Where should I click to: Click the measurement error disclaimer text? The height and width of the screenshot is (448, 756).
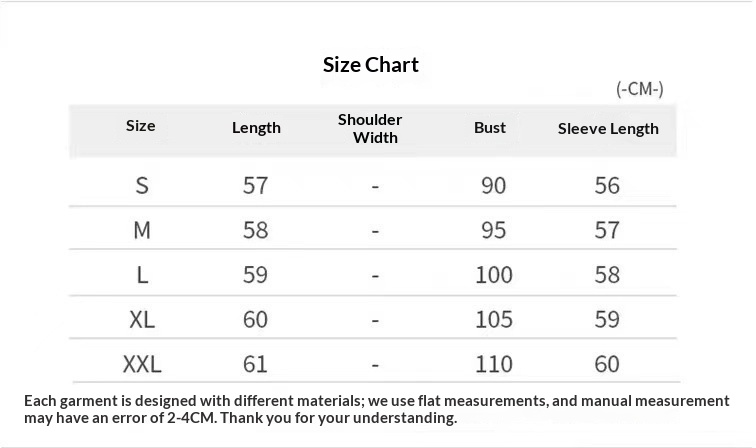click(x=376, y=409)
